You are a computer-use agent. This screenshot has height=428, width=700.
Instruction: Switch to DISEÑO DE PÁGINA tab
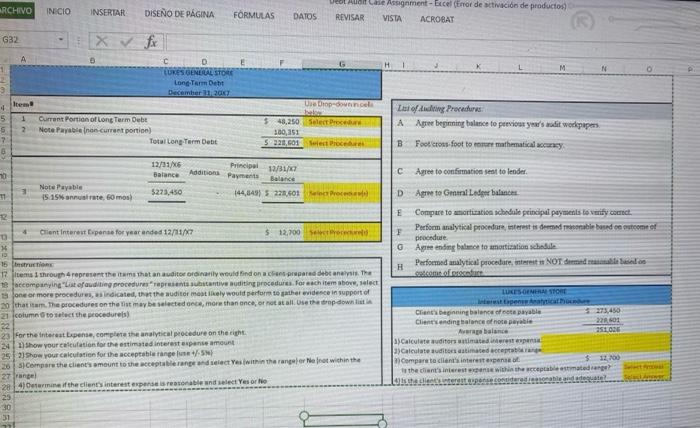179,14
